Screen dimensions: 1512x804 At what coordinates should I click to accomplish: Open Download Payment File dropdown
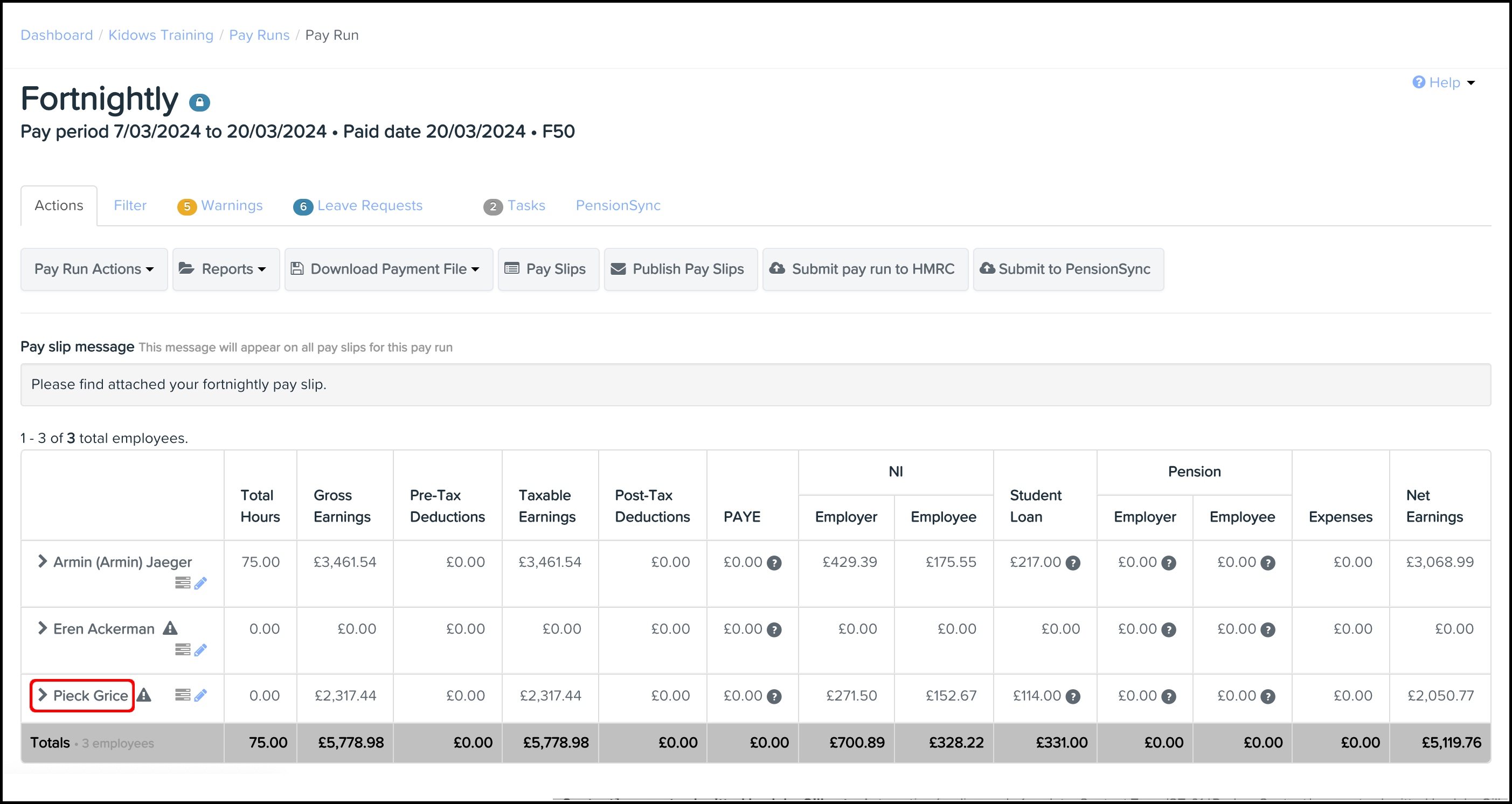[x=389, y=269]
